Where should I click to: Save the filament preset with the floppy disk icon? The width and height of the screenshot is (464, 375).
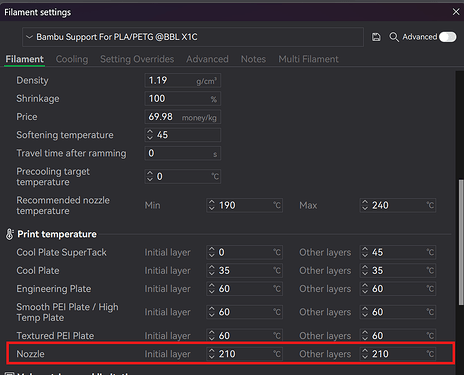point(376,37)
